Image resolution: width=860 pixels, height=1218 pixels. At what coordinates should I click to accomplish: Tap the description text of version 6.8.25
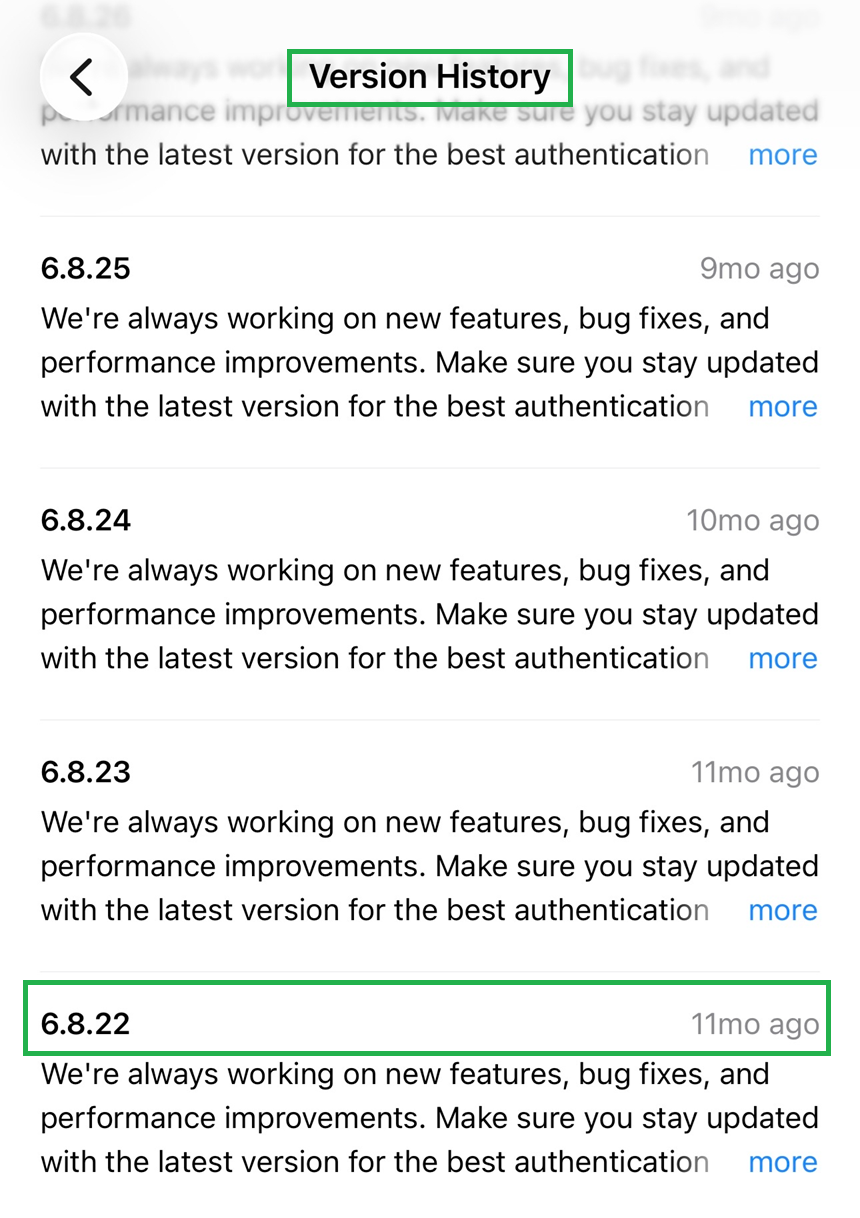click(400, 363)
